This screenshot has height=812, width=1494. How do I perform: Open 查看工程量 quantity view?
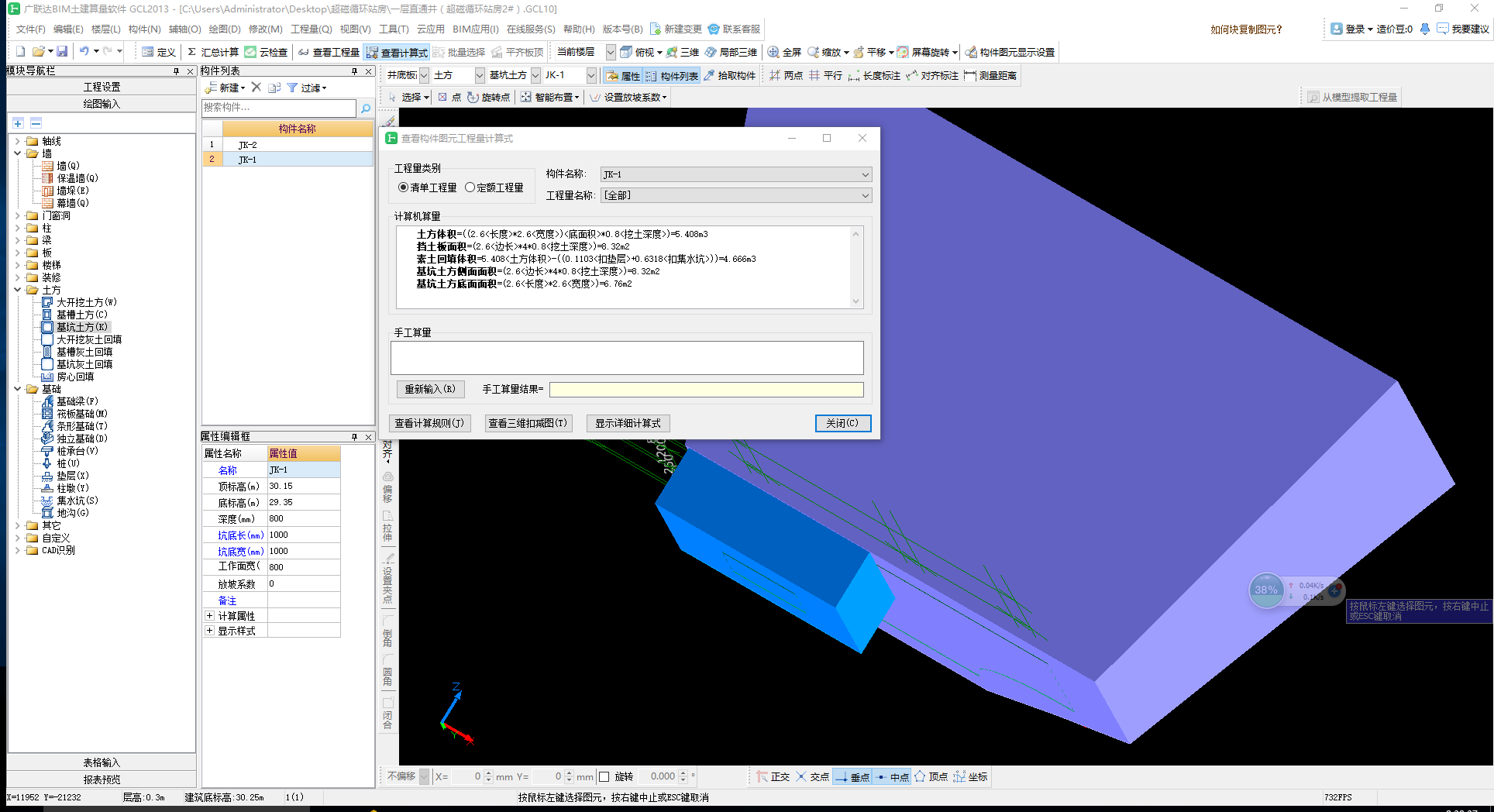pyautogui.click(x=329, y=52)
